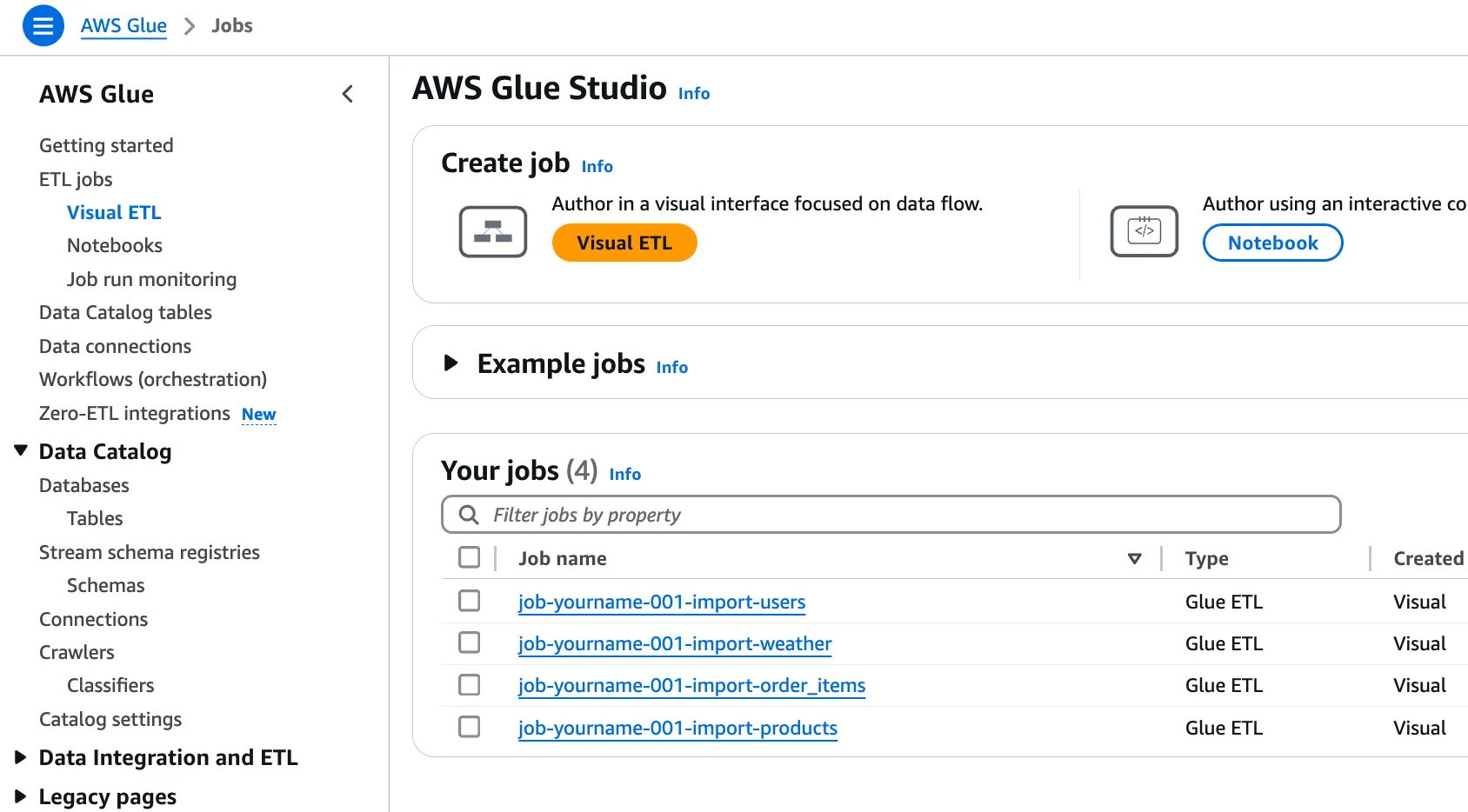Open Job run monitoring in sidebar
The height and width of the screenshot is (812, 1468).
coord(151,279)
